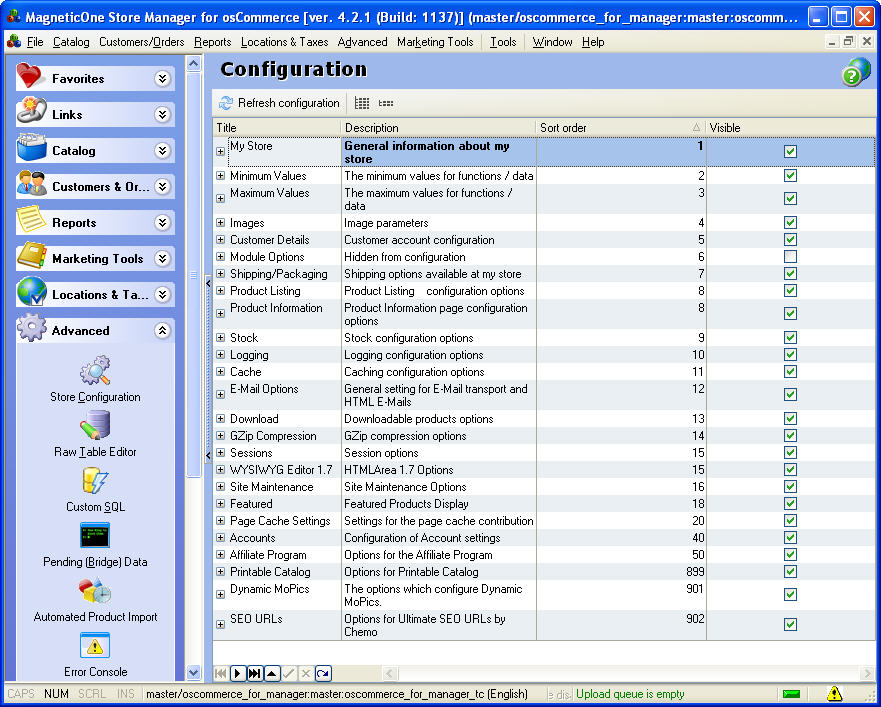Toggle Visible checkbox for Cache
The height and width of the screenshot is (707, 881).
click(791, 371)
